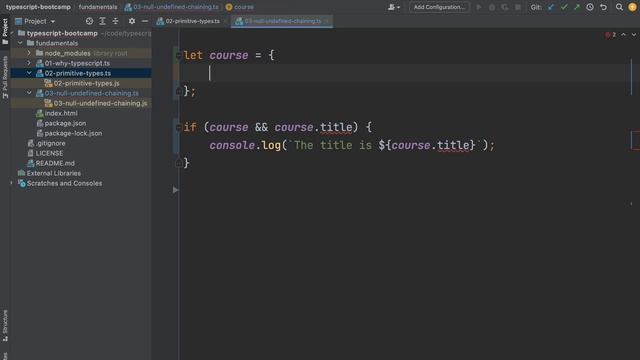Go to previous highlighted error arrow

623,35
